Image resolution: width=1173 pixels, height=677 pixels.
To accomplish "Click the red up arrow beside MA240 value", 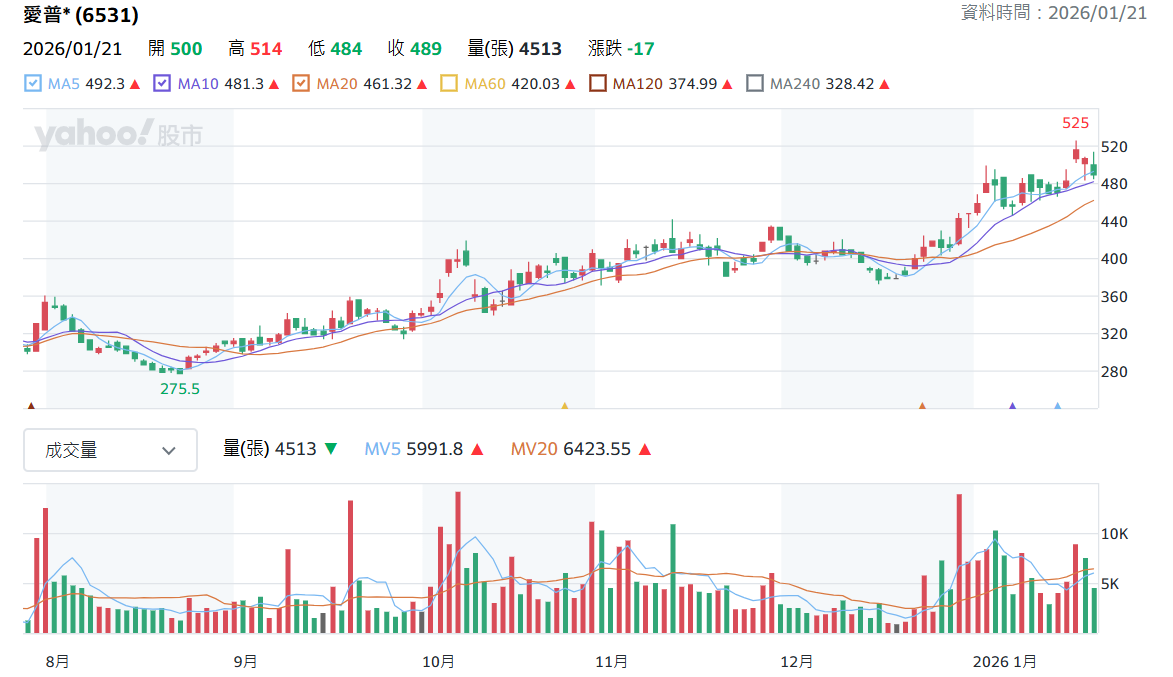I will click(x=885, y=85).
